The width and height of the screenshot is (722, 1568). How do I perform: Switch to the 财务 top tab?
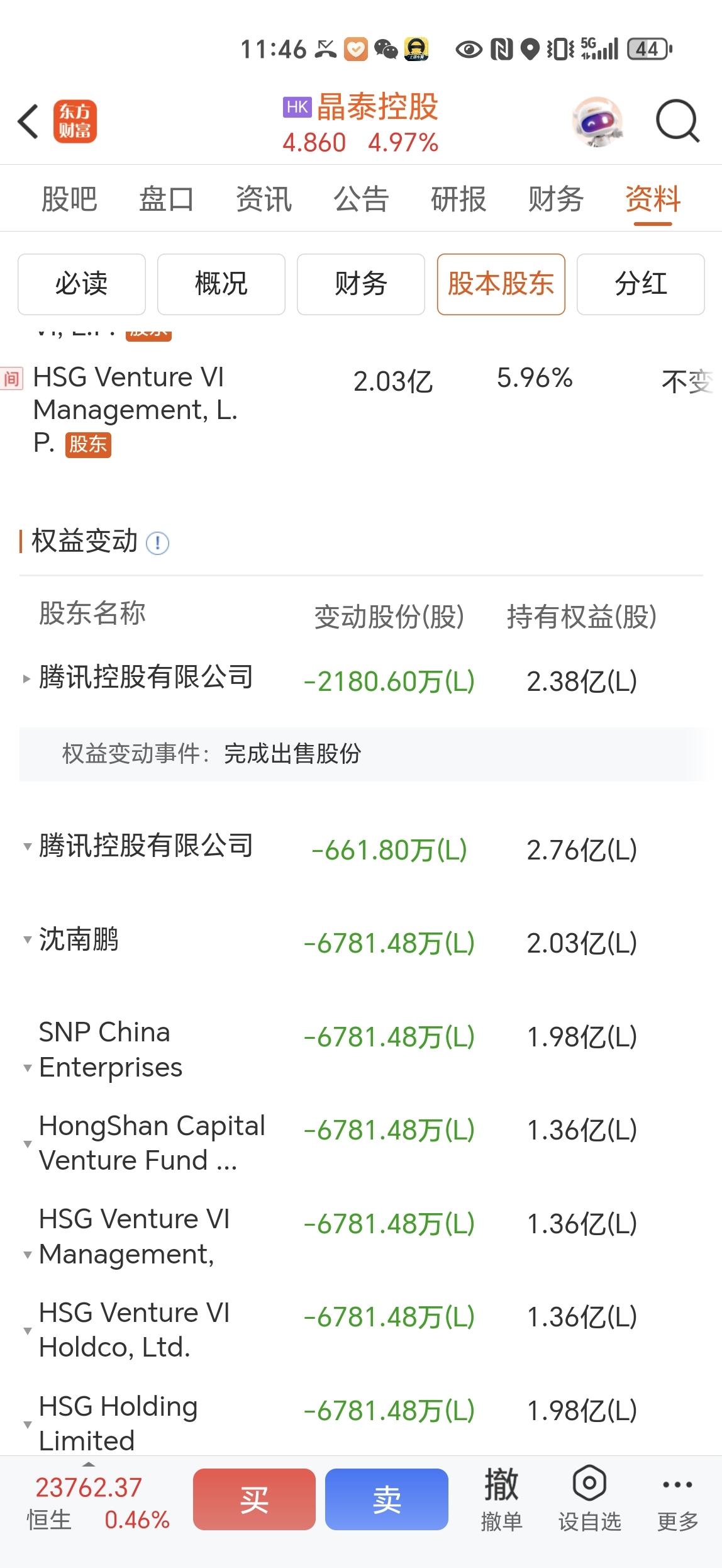point(556,199)
